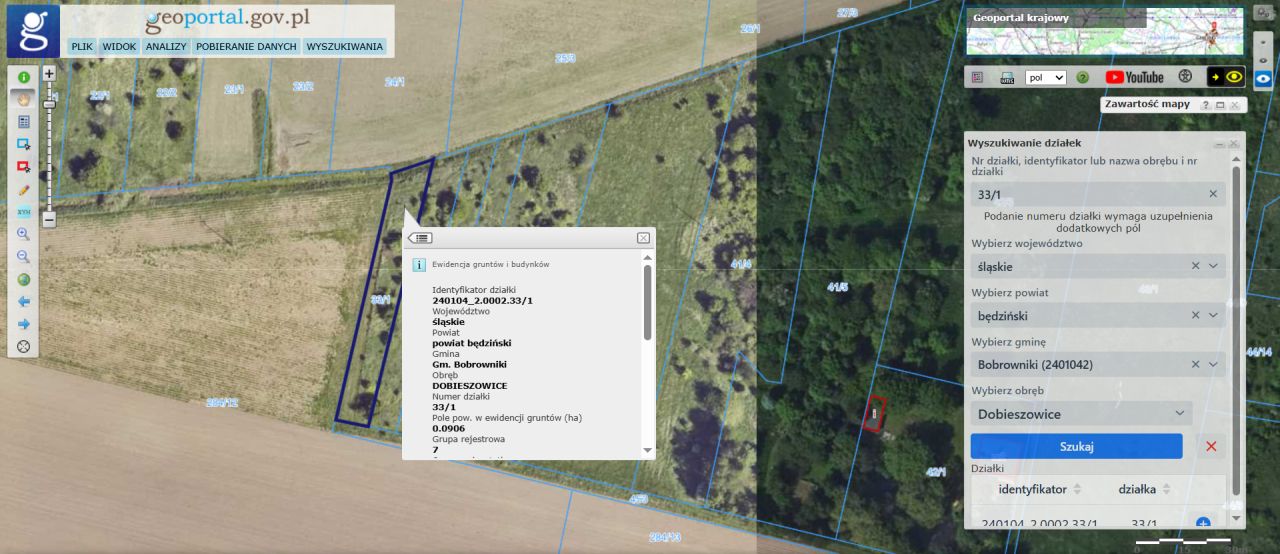Open the YouTube channel link
Screen dimensions: 1280x554
1134,77
